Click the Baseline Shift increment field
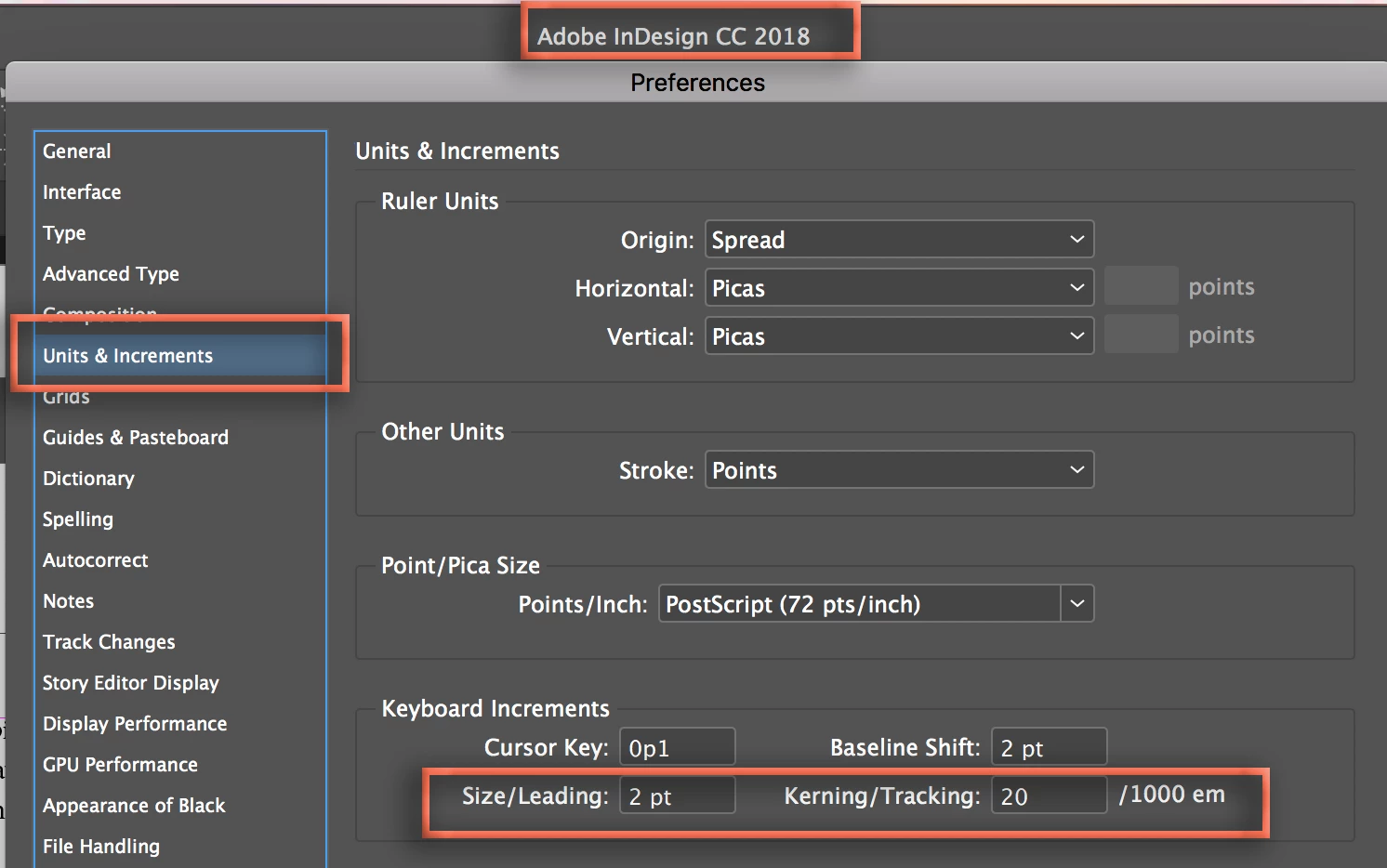 (1049, 748)
